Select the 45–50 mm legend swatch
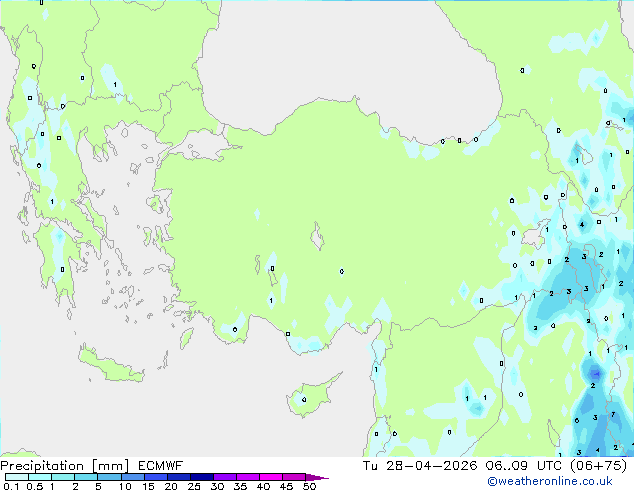 pyautogui.click(x=294, y=477)
